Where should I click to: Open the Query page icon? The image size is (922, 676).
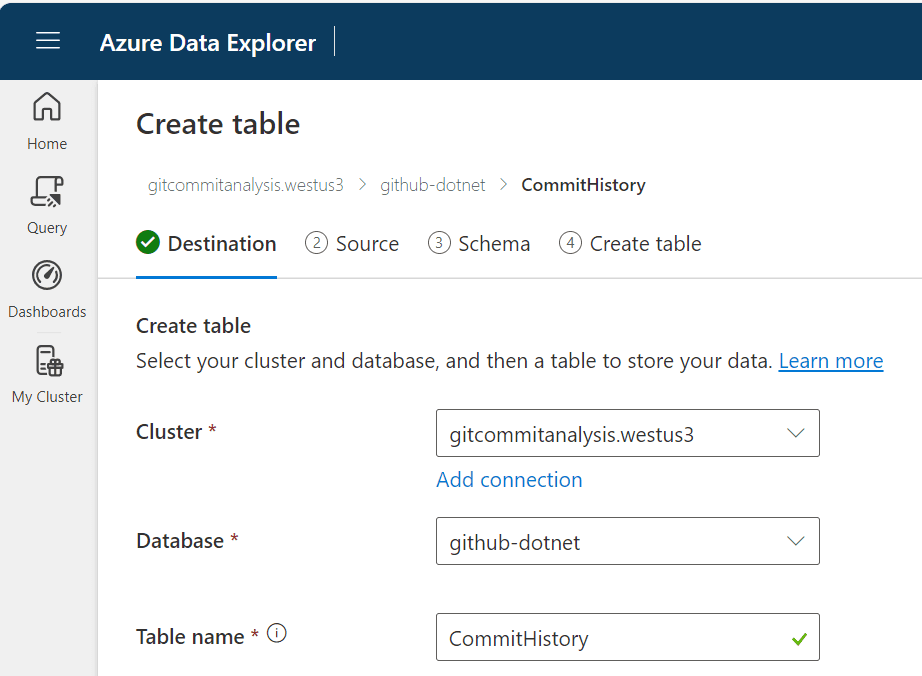click(47, 191)
